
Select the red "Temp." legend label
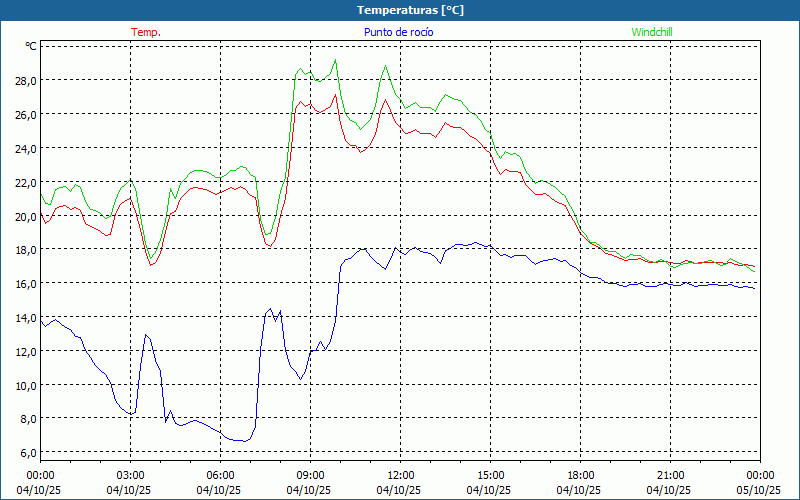[x=146, y=32]
